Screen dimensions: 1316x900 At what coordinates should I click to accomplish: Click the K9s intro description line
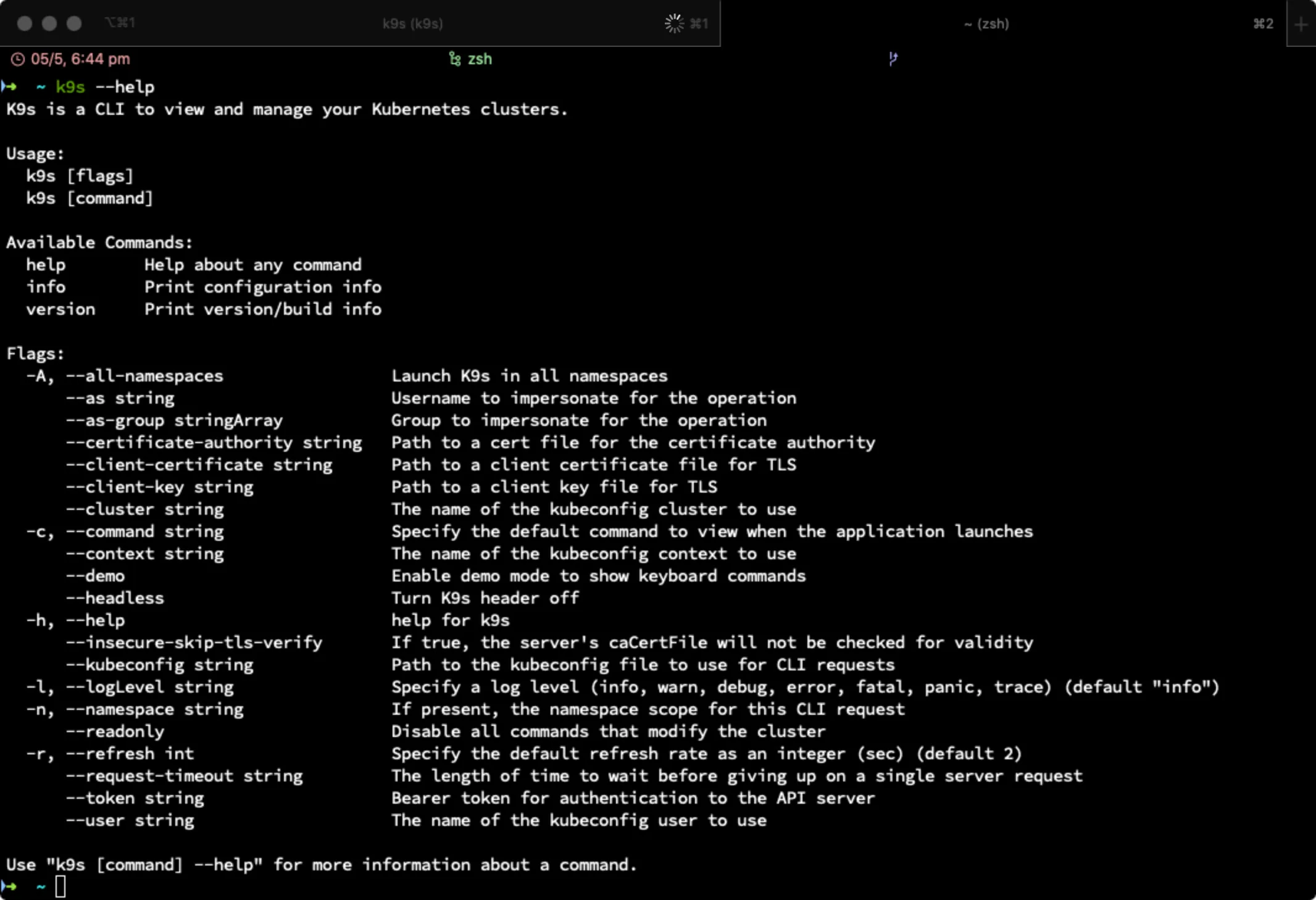click(287, 109)
